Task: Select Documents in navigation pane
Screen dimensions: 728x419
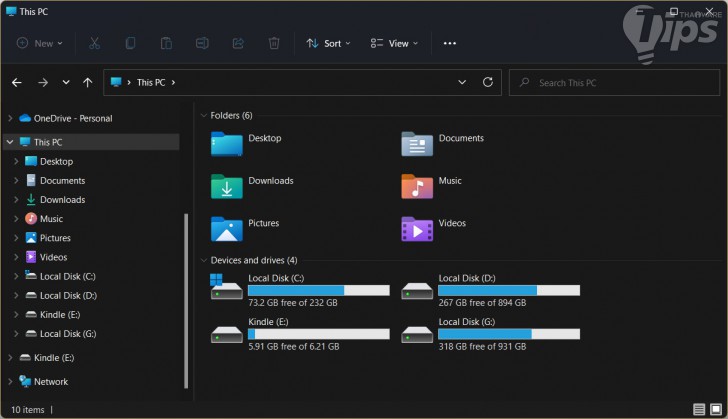Action: 62,180
